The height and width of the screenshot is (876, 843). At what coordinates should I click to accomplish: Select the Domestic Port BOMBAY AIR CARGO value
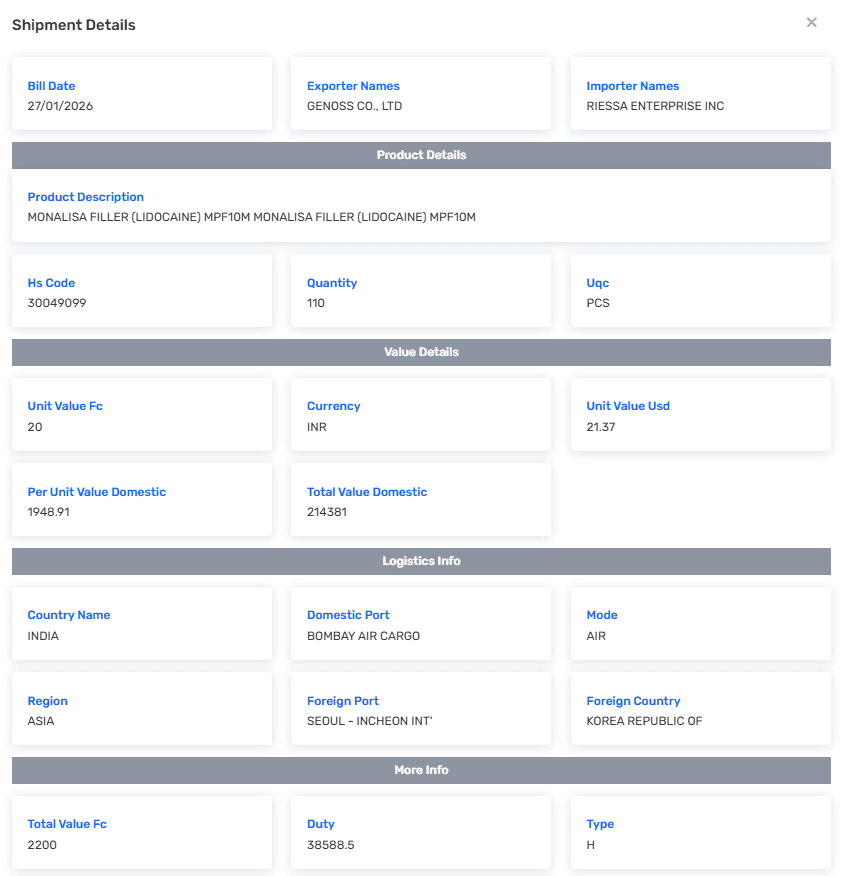[363, 636]
